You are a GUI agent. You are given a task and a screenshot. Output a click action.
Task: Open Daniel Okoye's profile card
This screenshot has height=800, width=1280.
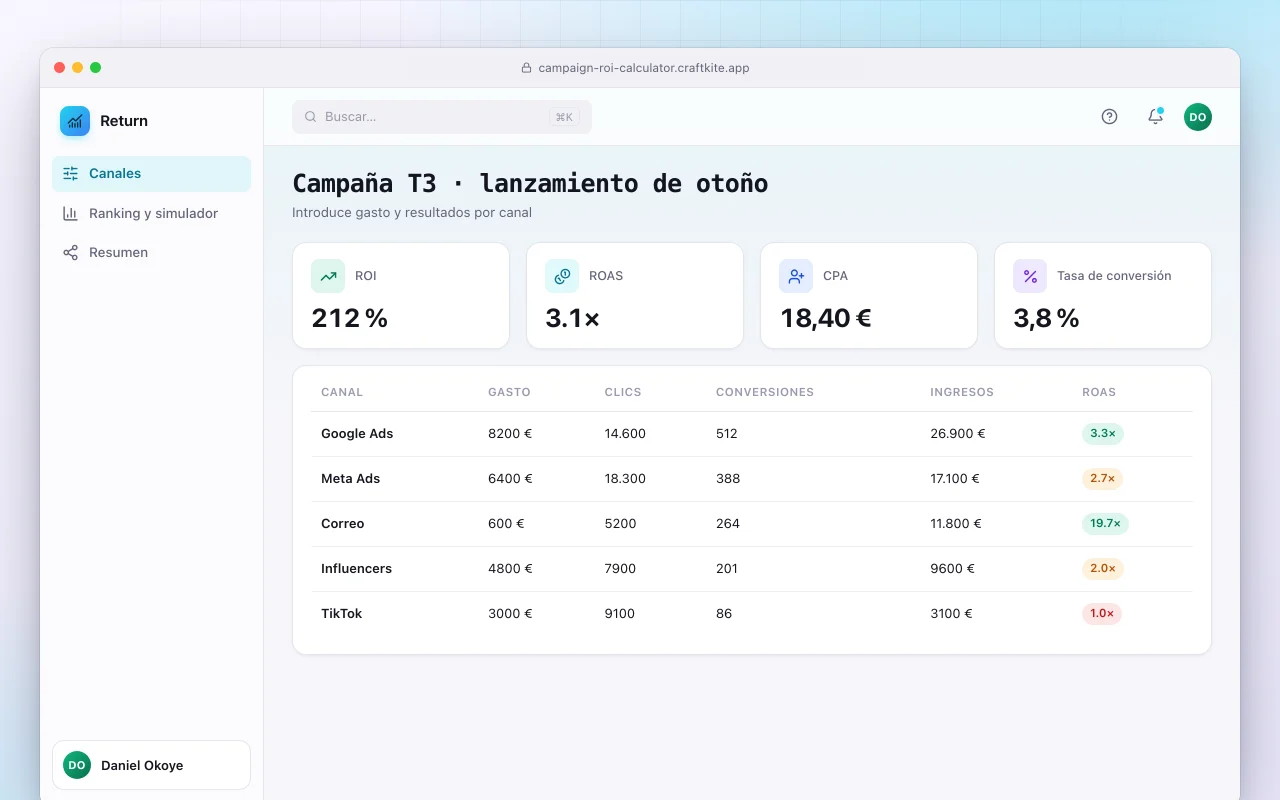click(151, 765)
